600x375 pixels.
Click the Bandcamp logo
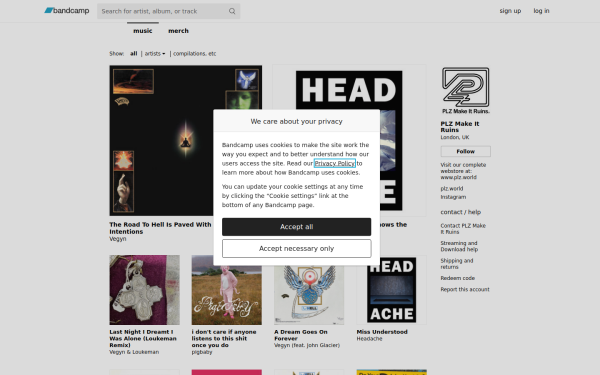coord(67,11)
